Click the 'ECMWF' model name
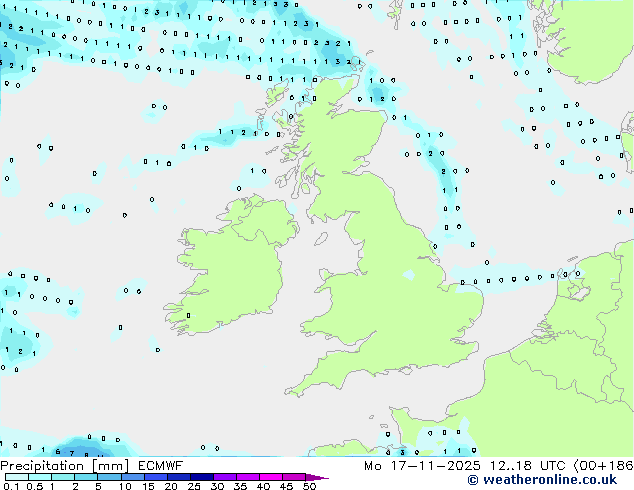 pyautogui.click(x=161, y=466)
